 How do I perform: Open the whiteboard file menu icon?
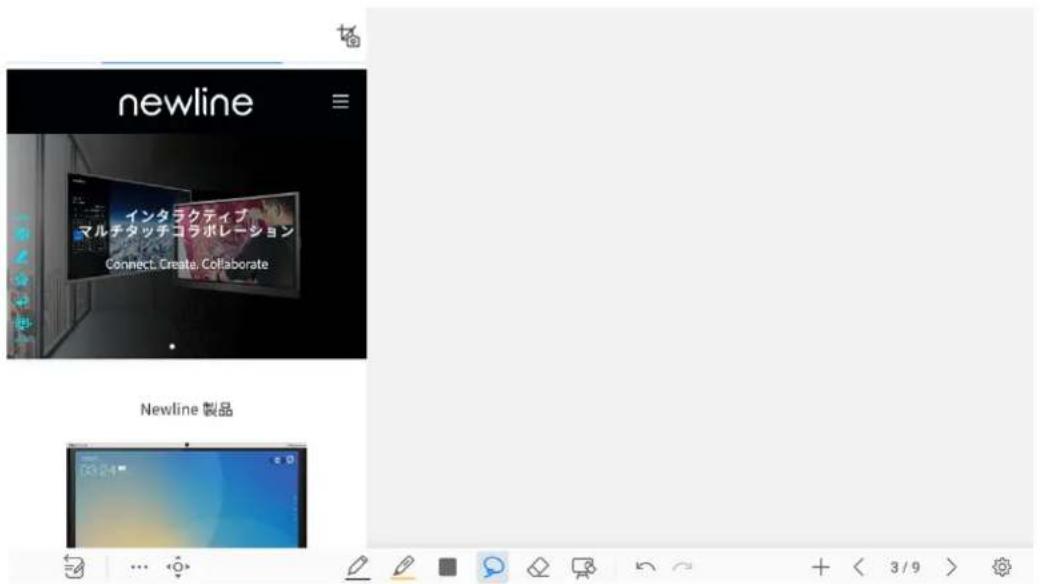pyautogui.click(x=74, y=567)
